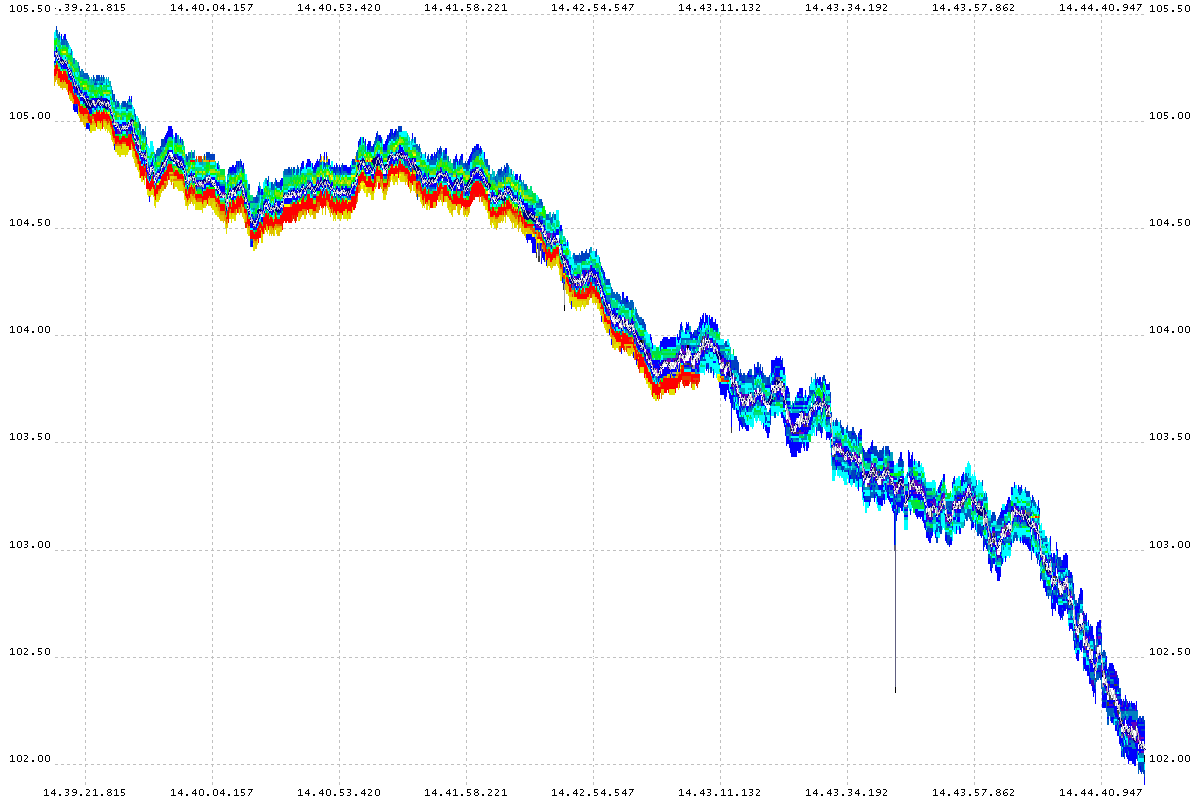
Task: Select the 14.41.58.221 timestamp on top axis
Action: coord(466,7)
